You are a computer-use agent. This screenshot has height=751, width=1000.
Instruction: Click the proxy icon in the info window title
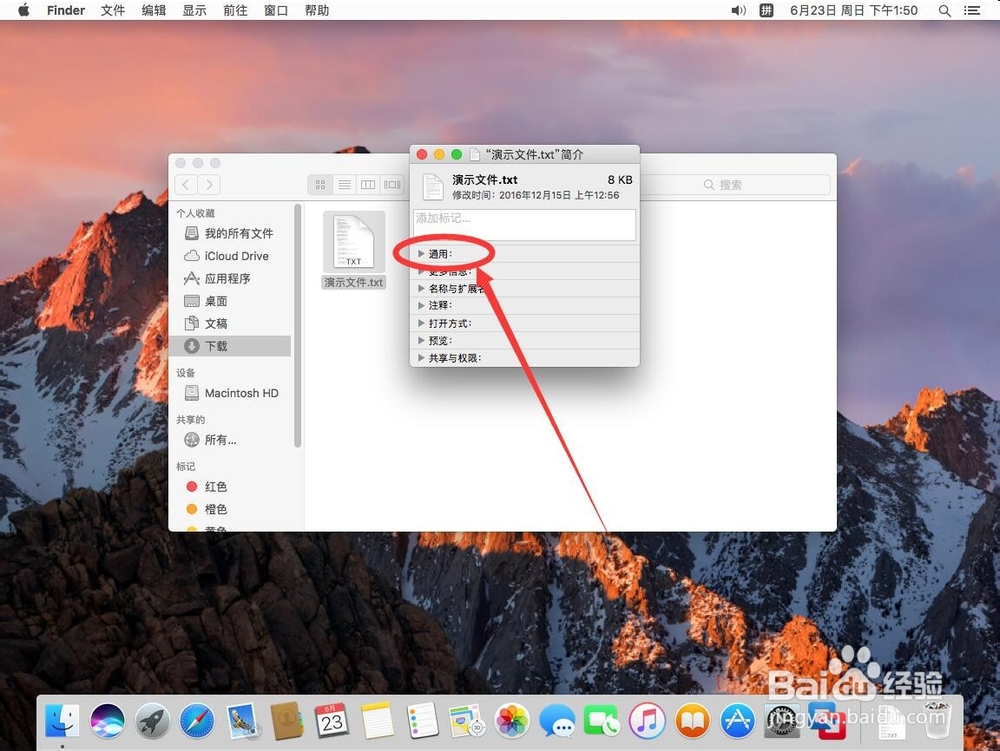tap(474, 154)
